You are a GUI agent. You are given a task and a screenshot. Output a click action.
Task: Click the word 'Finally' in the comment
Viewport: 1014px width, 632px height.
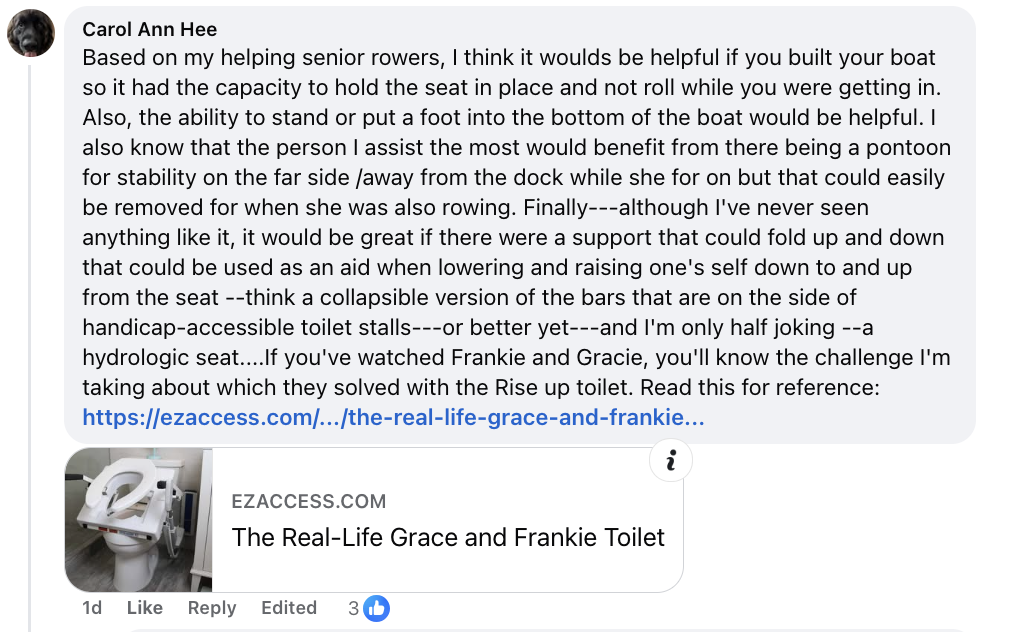coord(556,208)
